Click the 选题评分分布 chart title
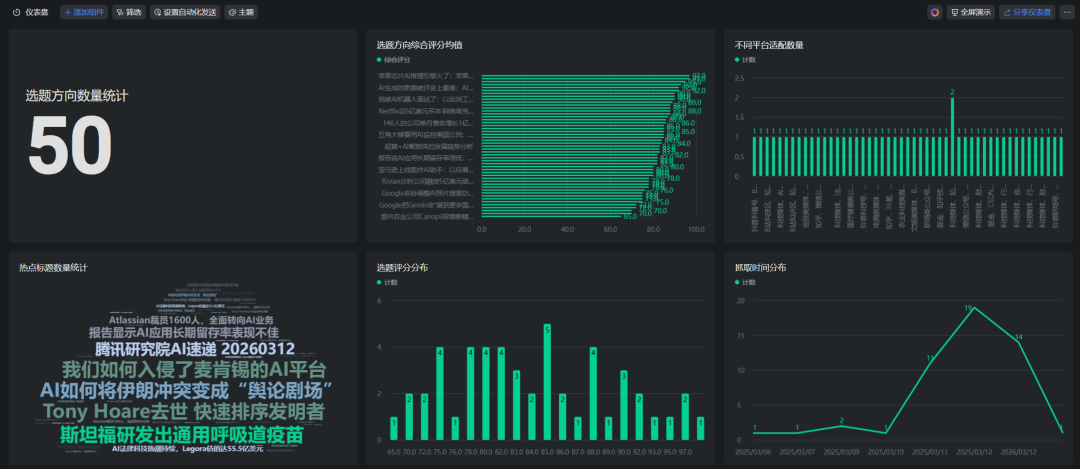Viewport: 1080px width, 469px height. pyautogui.click(x=403, y=267)
